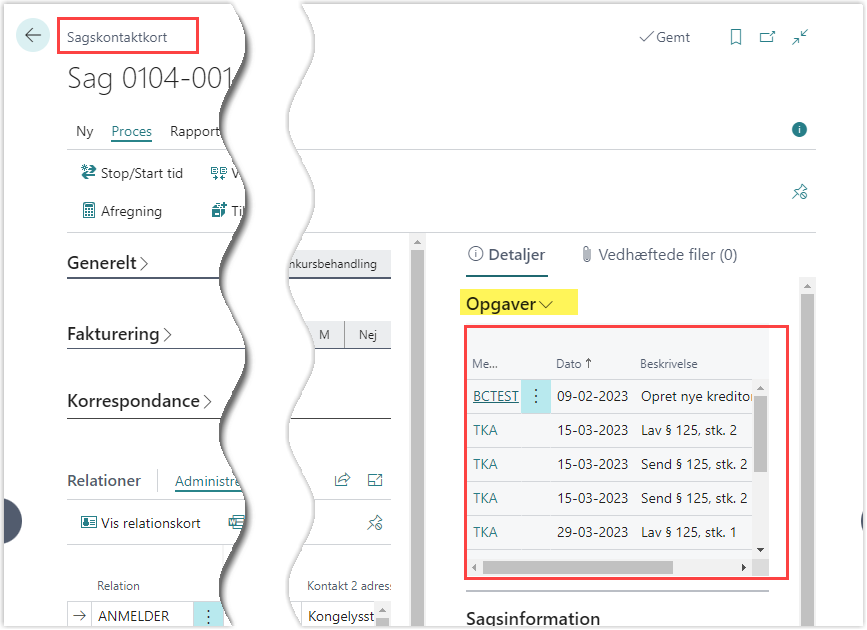The image size is (867, 630).
Task: Pin the action bar at top right
Action: click(x=799, y=192)
